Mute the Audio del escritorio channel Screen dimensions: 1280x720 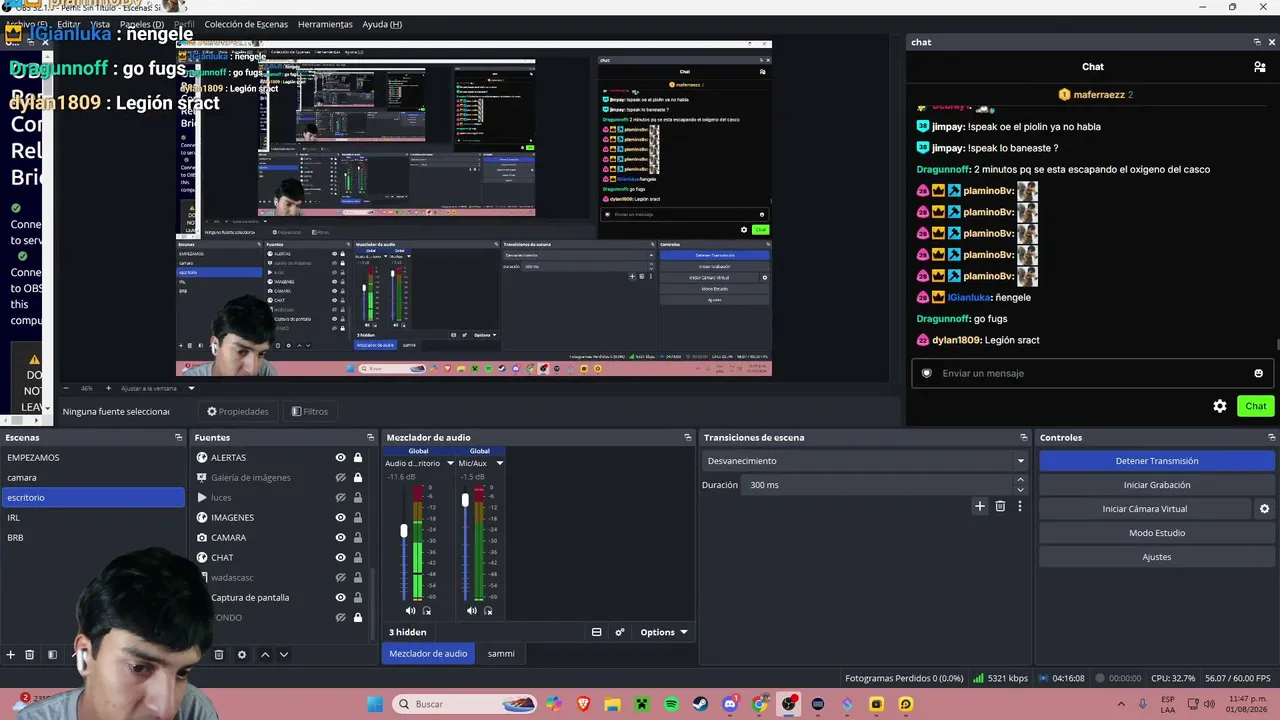click(411, 611)
